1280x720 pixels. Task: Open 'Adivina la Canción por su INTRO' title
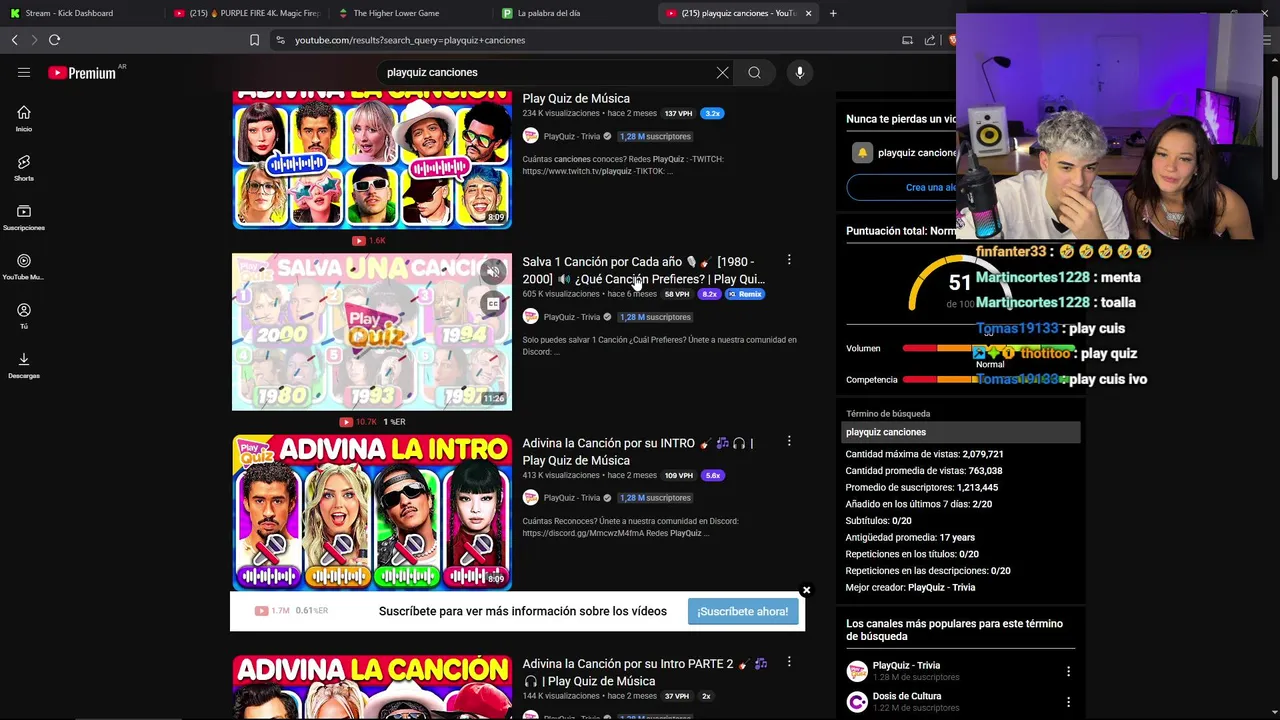[638, 451]
